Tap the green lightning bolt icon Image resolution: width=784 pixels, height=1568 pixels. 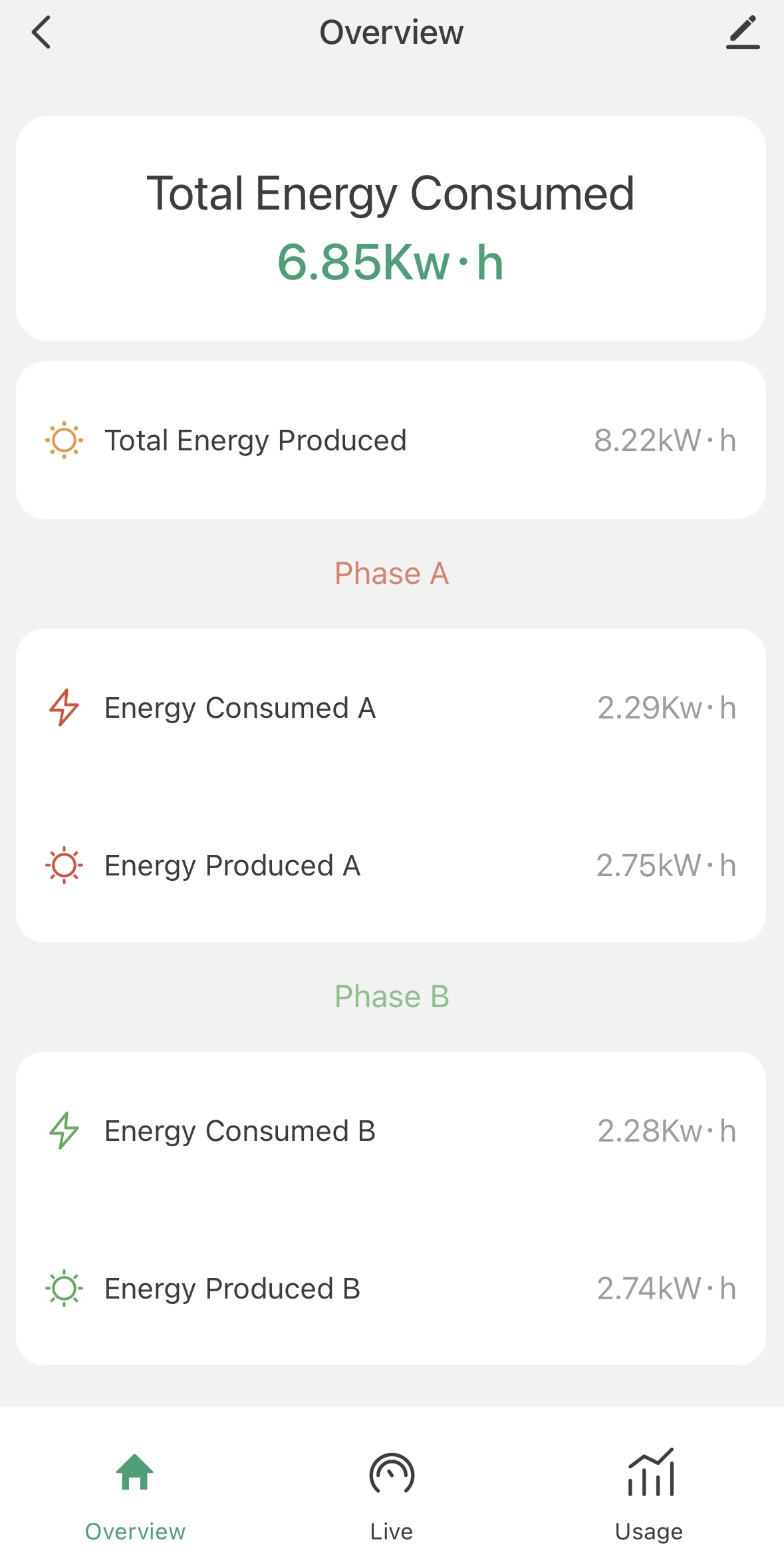tap(64, 1131)
